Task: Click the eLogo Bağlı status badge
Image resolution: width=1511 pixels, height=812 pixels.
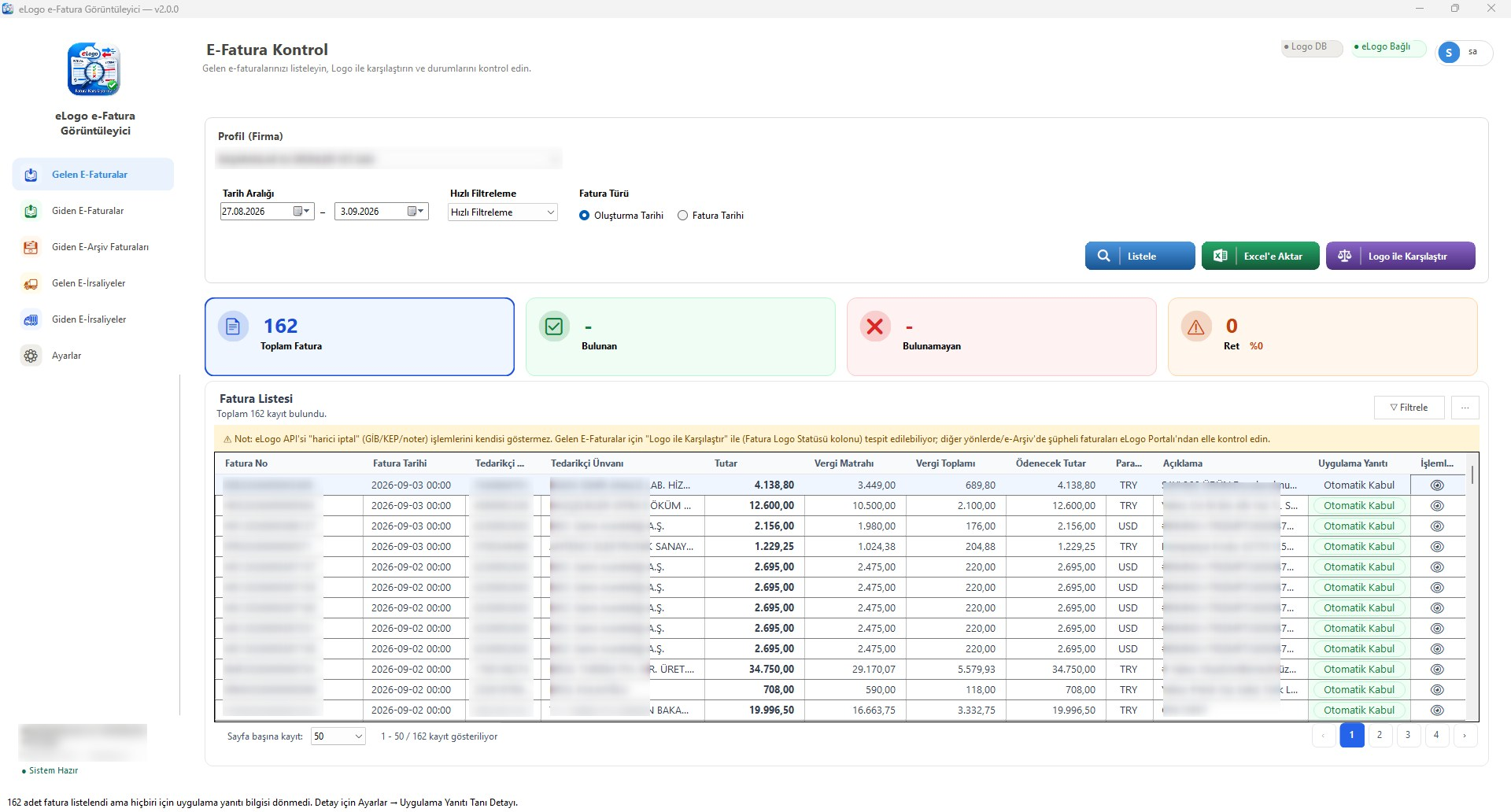Action: [1387, 47]
